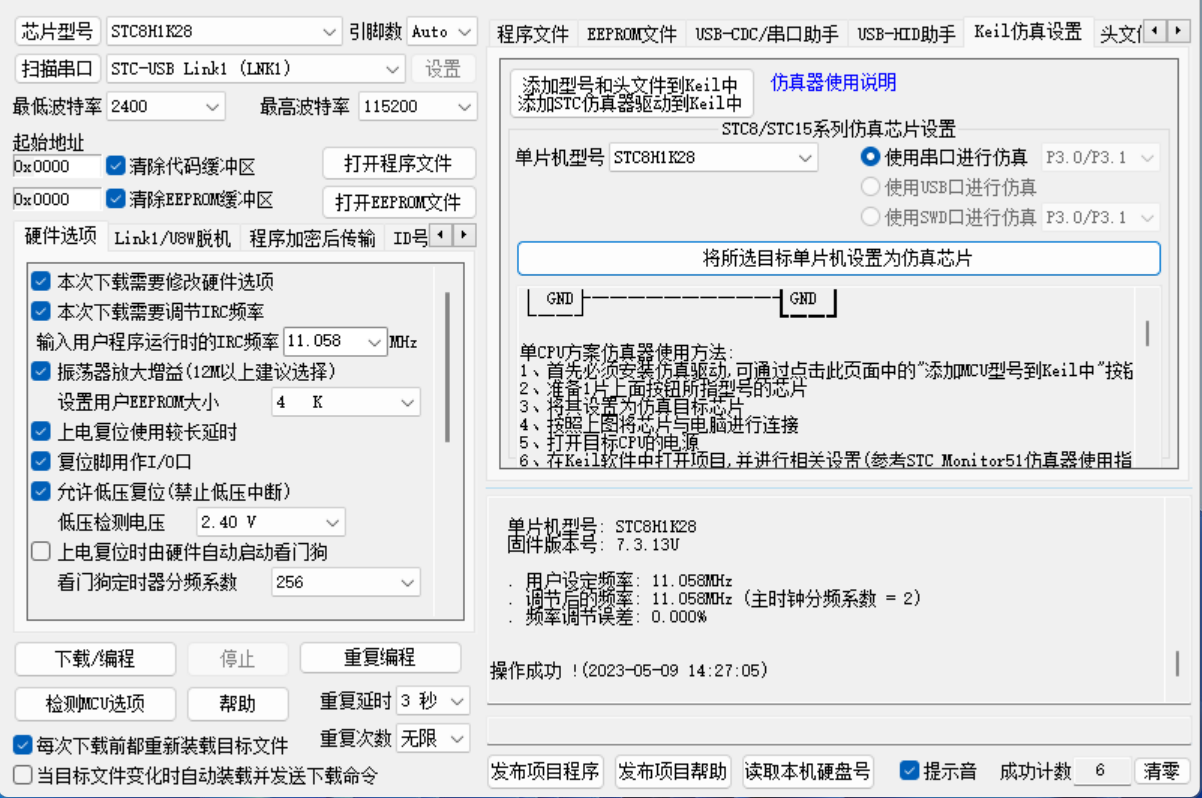Switch to 程序文件 tab
The image size is (1202, 798).
(x=532, y=35)
